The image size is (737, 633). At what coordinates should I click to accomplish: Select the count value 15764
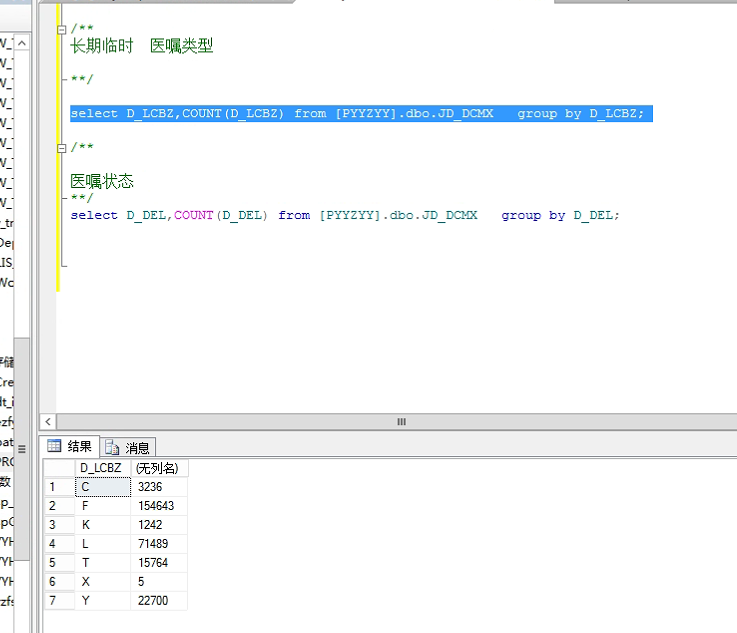(x=159, y=563)
